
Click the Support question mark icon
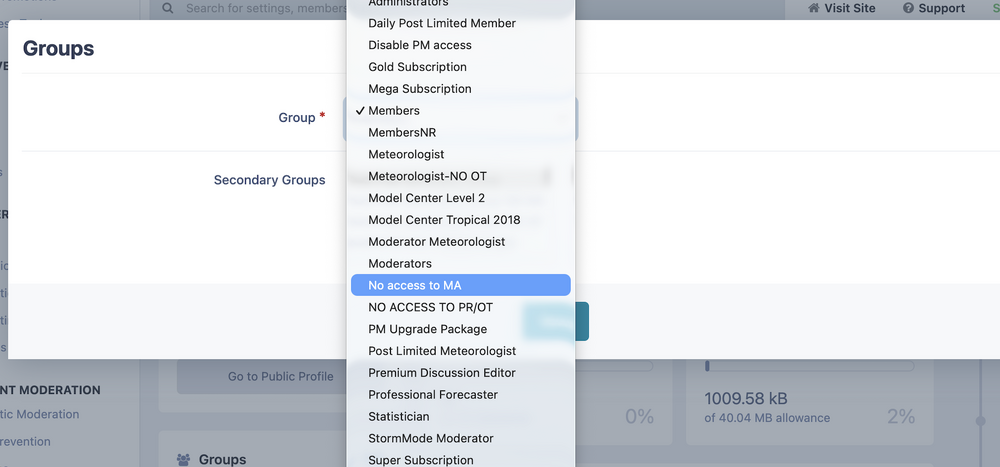908,8
